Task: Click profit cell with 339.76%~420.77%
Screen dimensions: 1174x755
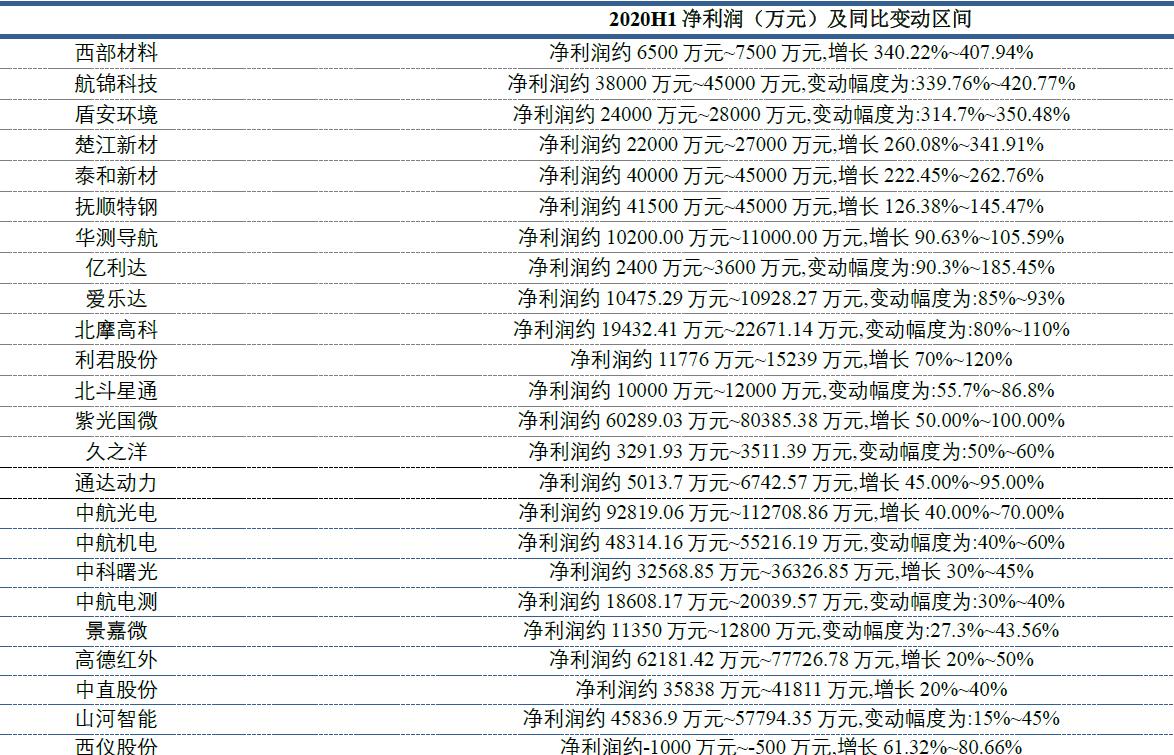Action: tap(791, 83)
